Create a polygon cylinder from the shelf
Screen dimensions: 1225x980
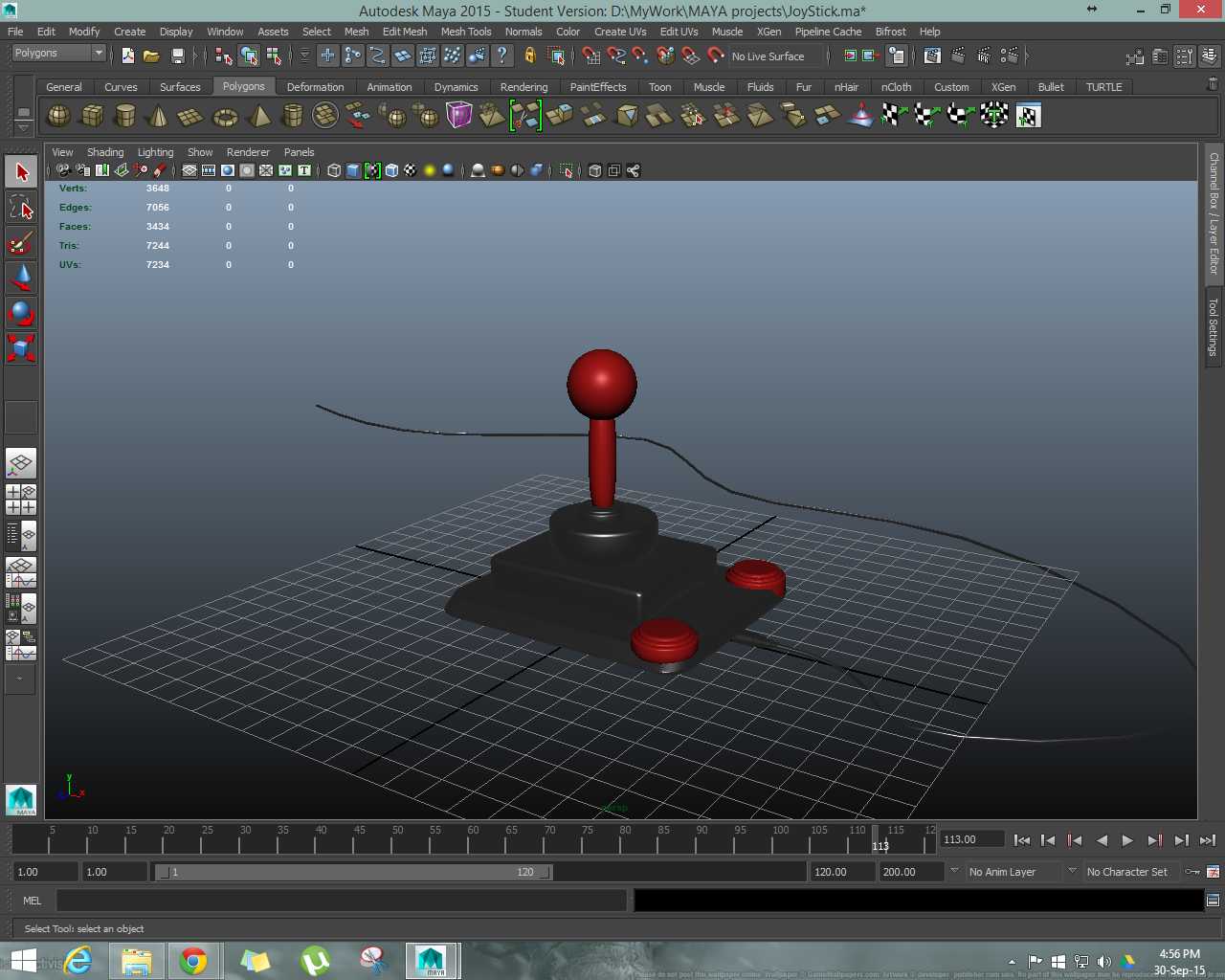tap(124, 116)
